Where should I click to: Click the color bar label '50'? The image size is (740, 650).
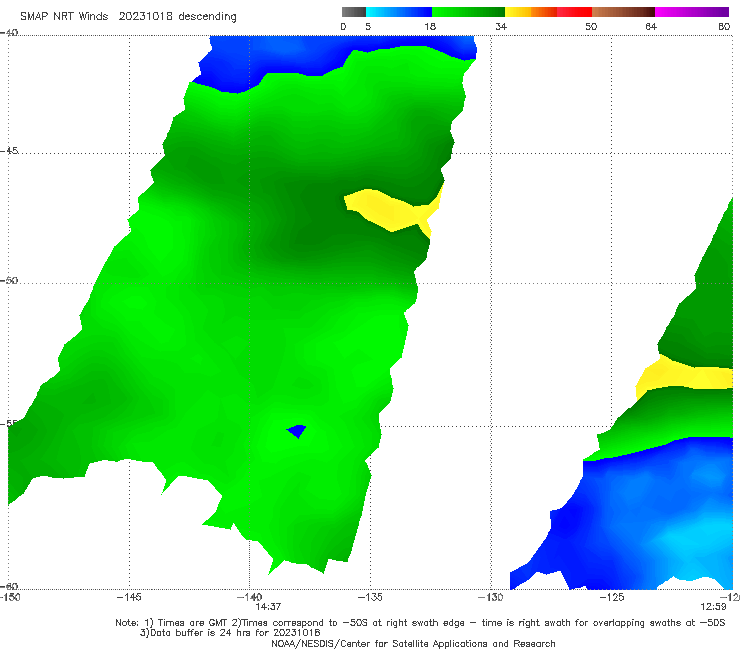pyautogui.click(x=591, y=27)
